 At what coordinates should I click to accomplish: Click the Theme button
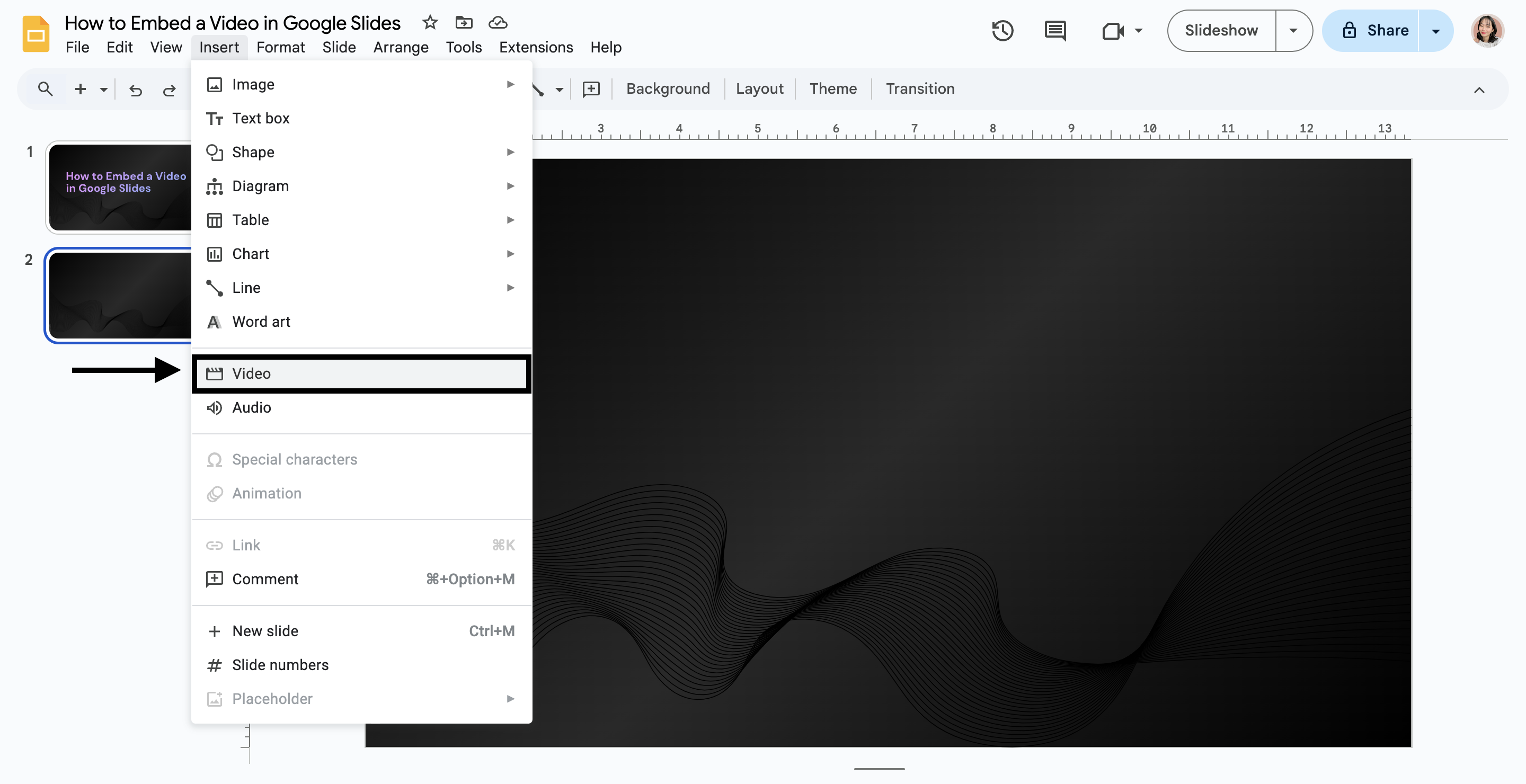pyautogui.click(x=833, y=89)
